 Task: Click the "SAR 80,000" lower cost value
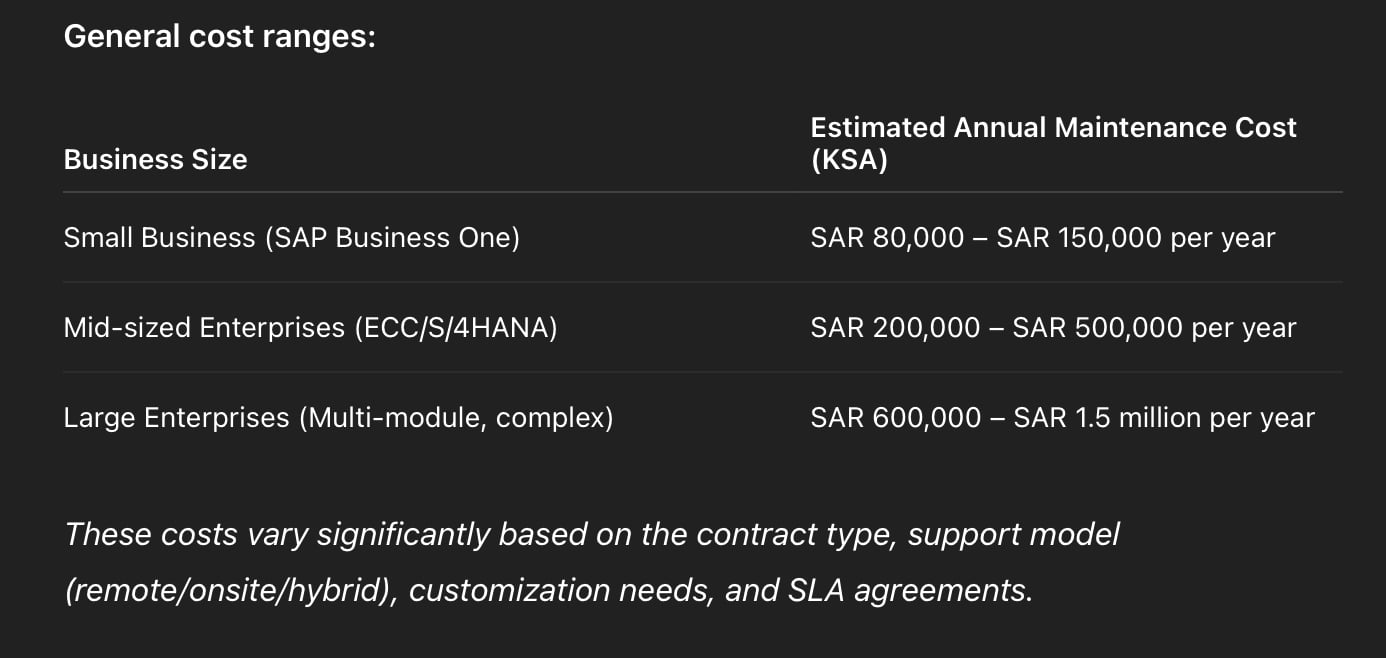(x=887, y=238)
